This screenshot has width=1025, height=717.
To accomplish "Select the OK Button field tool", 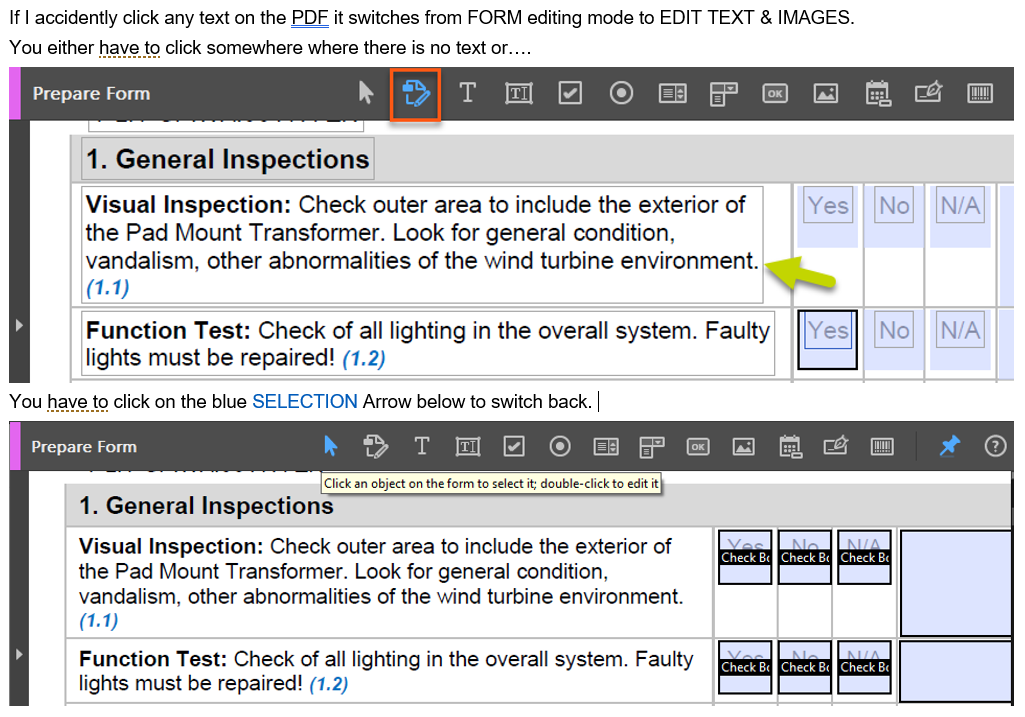I will coord(775,93).
